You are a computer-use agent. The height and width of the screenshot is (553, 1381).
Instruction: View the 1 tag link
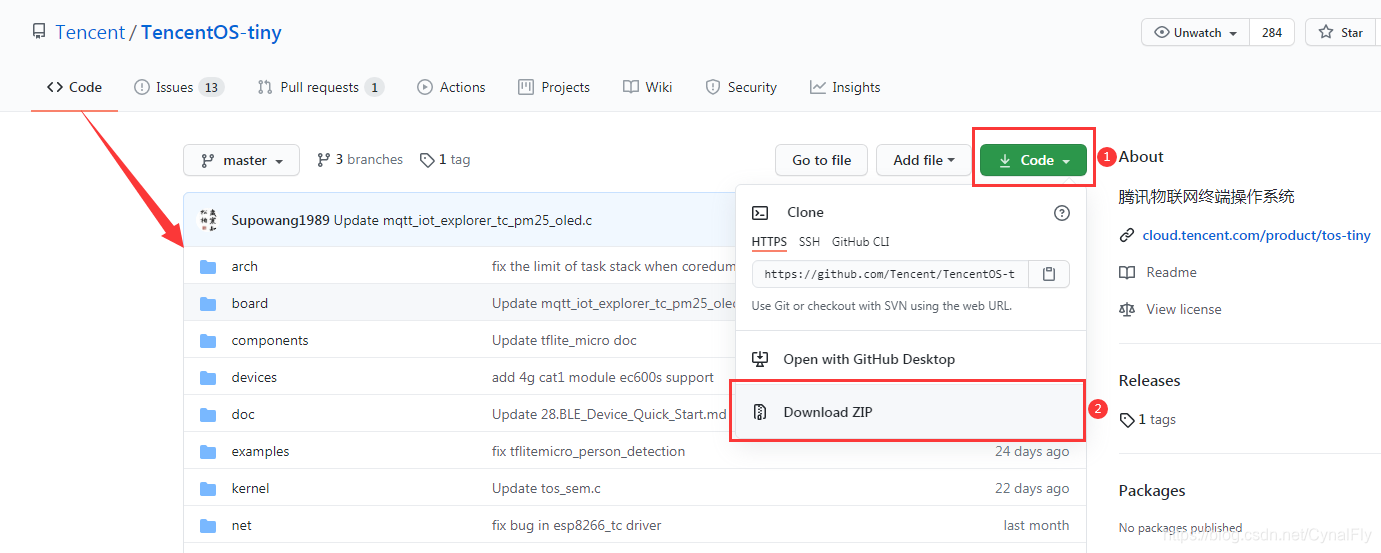tap(445, 160)
